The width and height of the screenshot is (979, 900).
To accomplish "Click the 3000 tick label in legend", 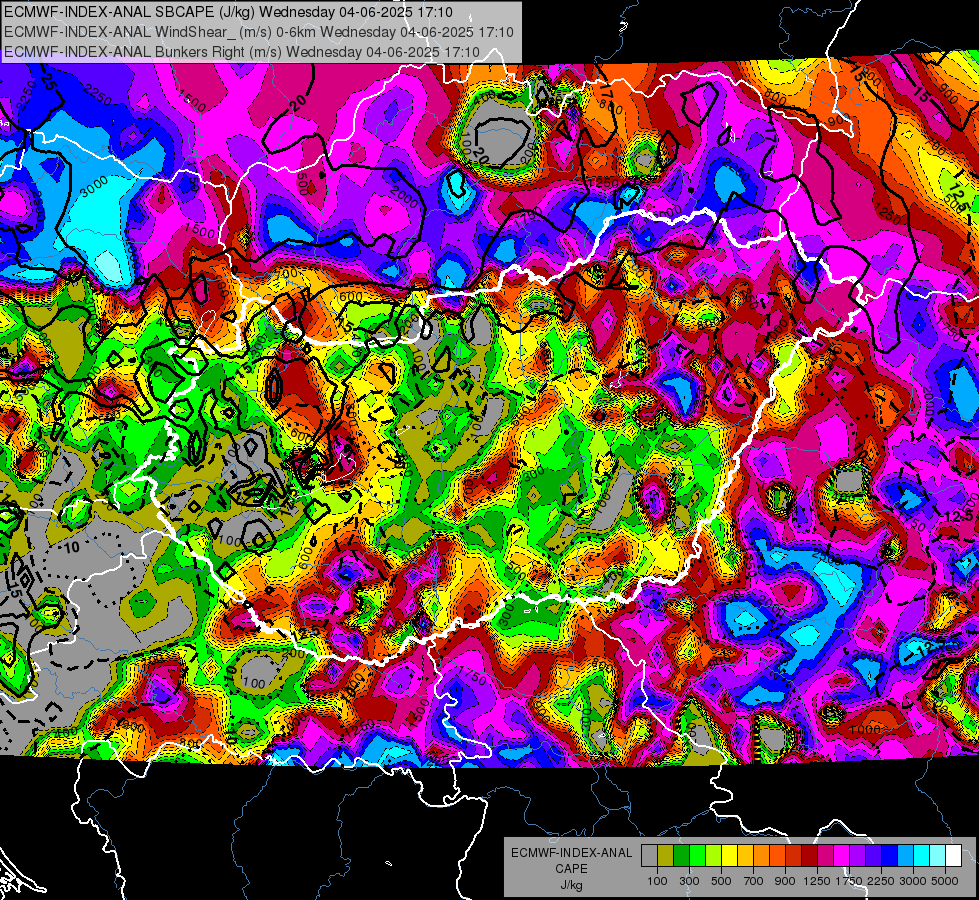I will pyautogui.click(x=913, y=881).
